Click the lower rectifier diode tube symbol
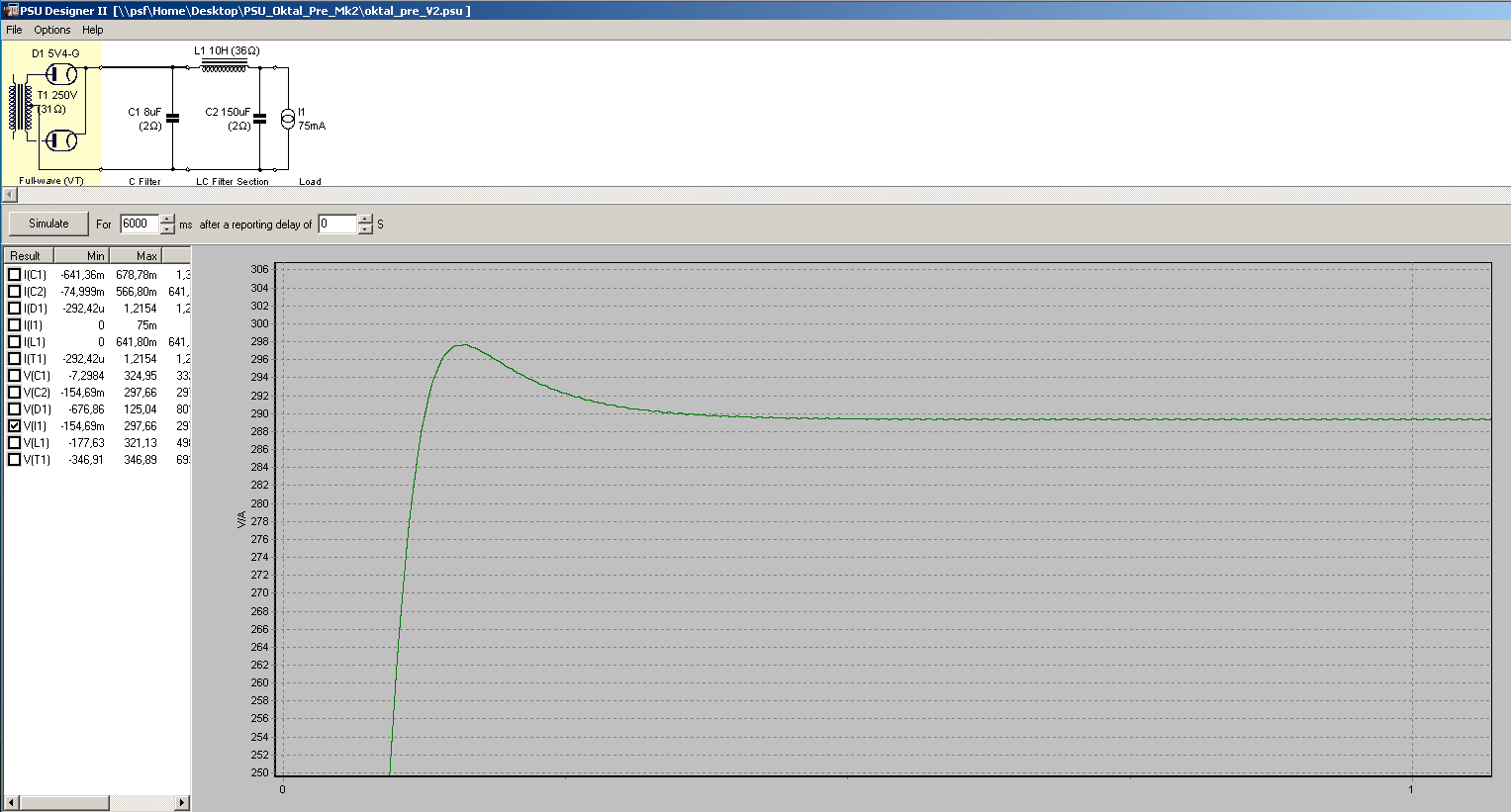Viewport: 1511px width, 812px height. [x=61, y=140]
